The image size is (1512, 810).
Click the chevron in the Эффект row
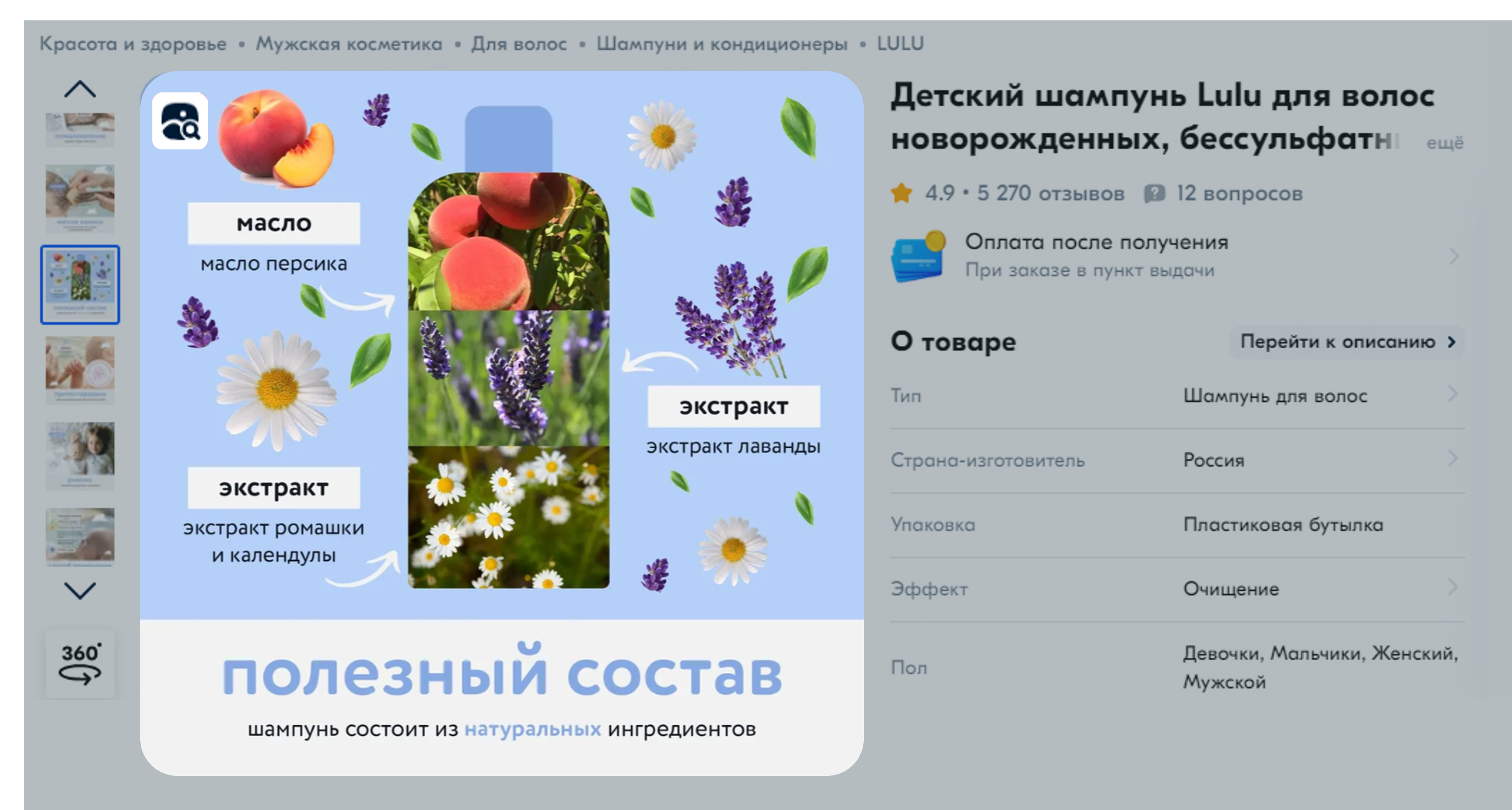pos(1453,587)
